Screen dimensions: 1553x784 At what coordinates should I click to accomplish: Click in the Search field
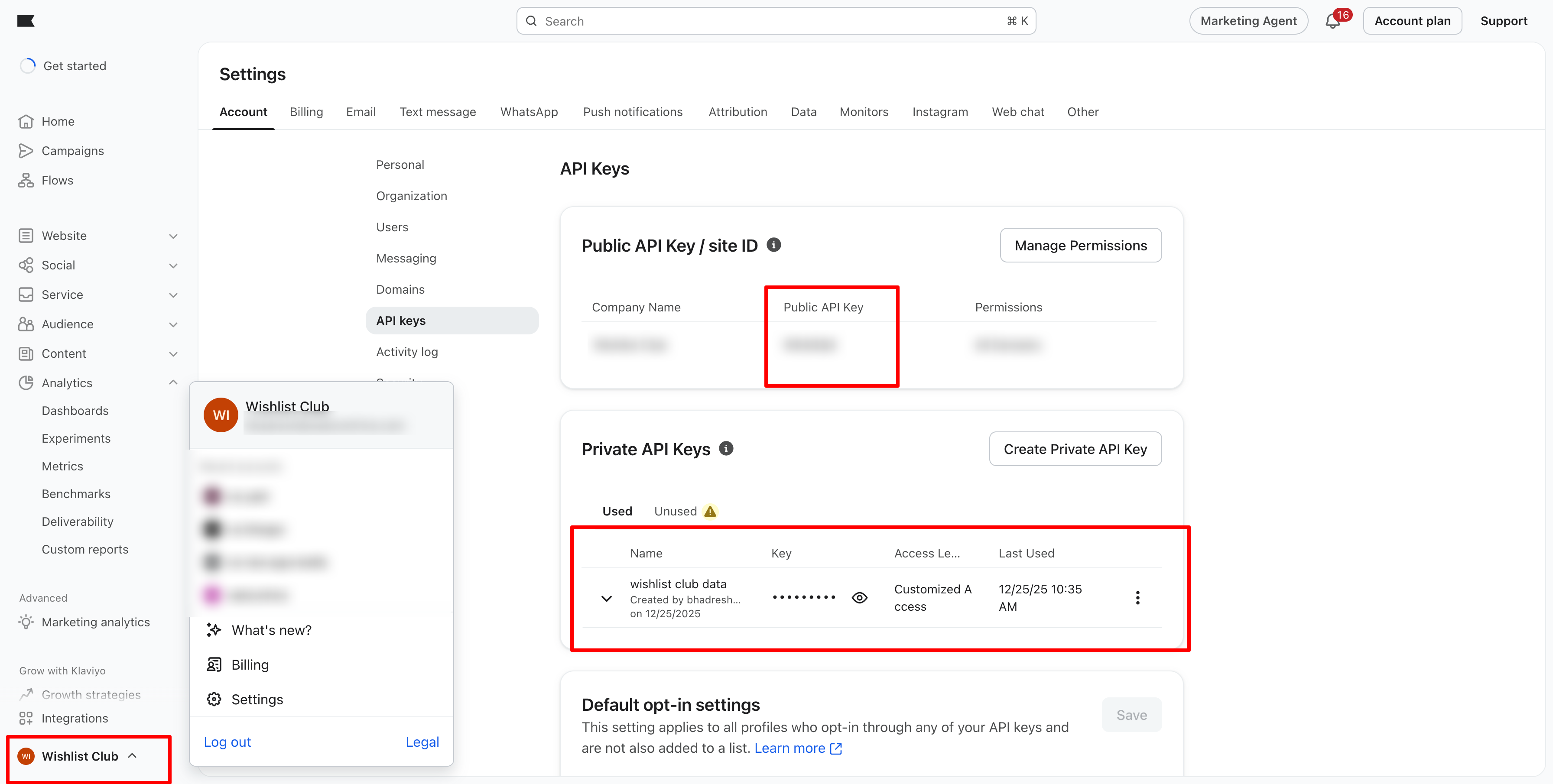click(x=776, y=21)
